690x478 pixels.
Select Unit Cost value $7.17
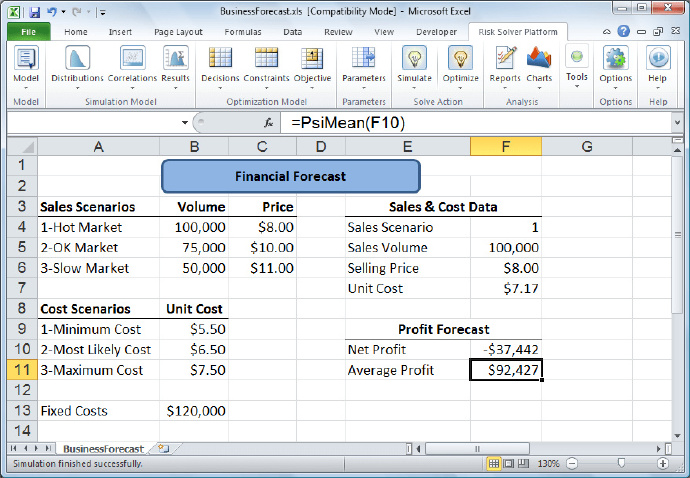[x=506, y=288]
